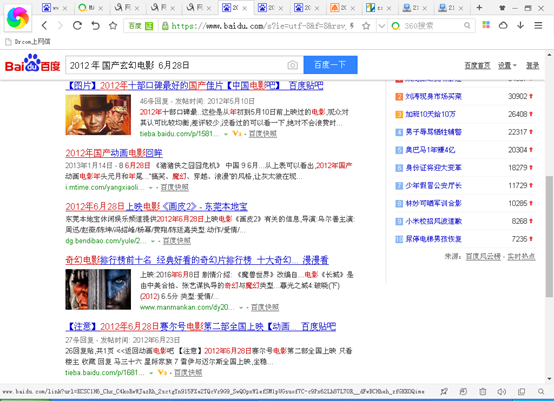Screen dimensions: 554x401
Task: Click the colorful 360 browser logo
Action: (x=18, y=18)
